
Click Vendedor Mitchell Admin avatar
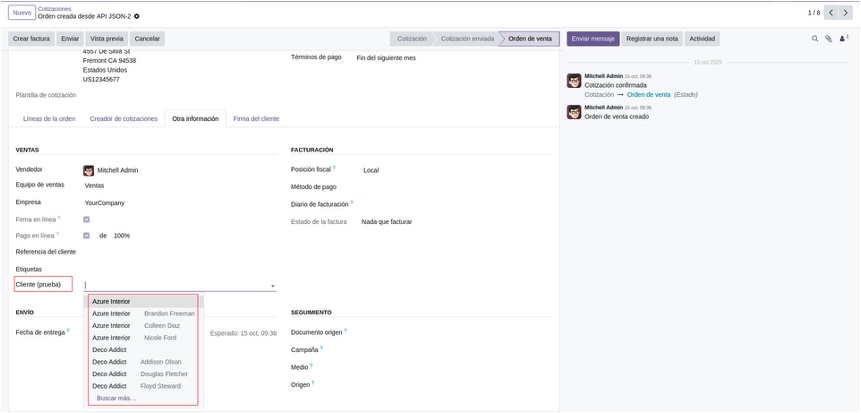(88, 170)
